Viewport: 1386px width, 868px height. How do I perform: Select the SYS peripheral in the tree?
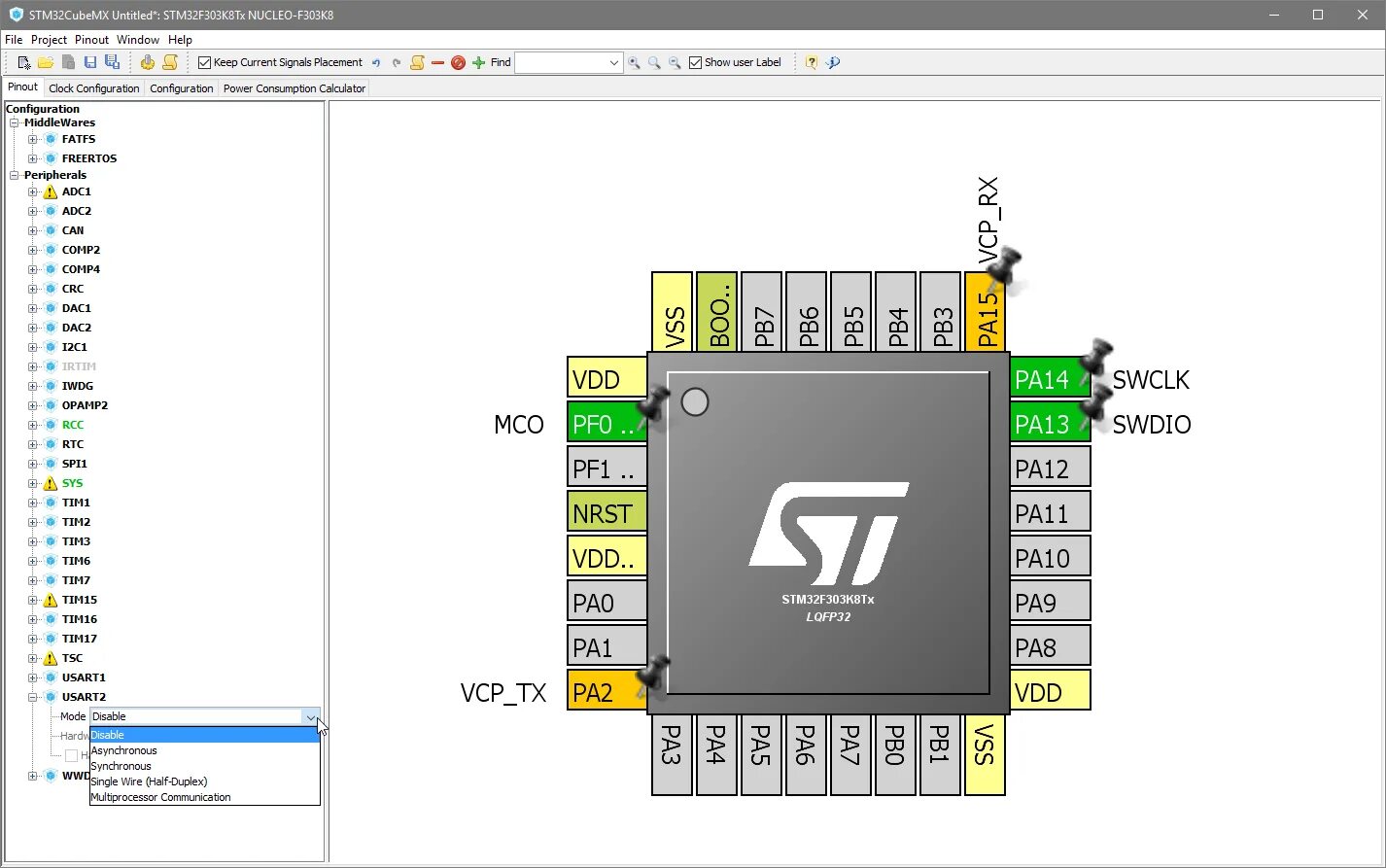[x=73, y=483]
